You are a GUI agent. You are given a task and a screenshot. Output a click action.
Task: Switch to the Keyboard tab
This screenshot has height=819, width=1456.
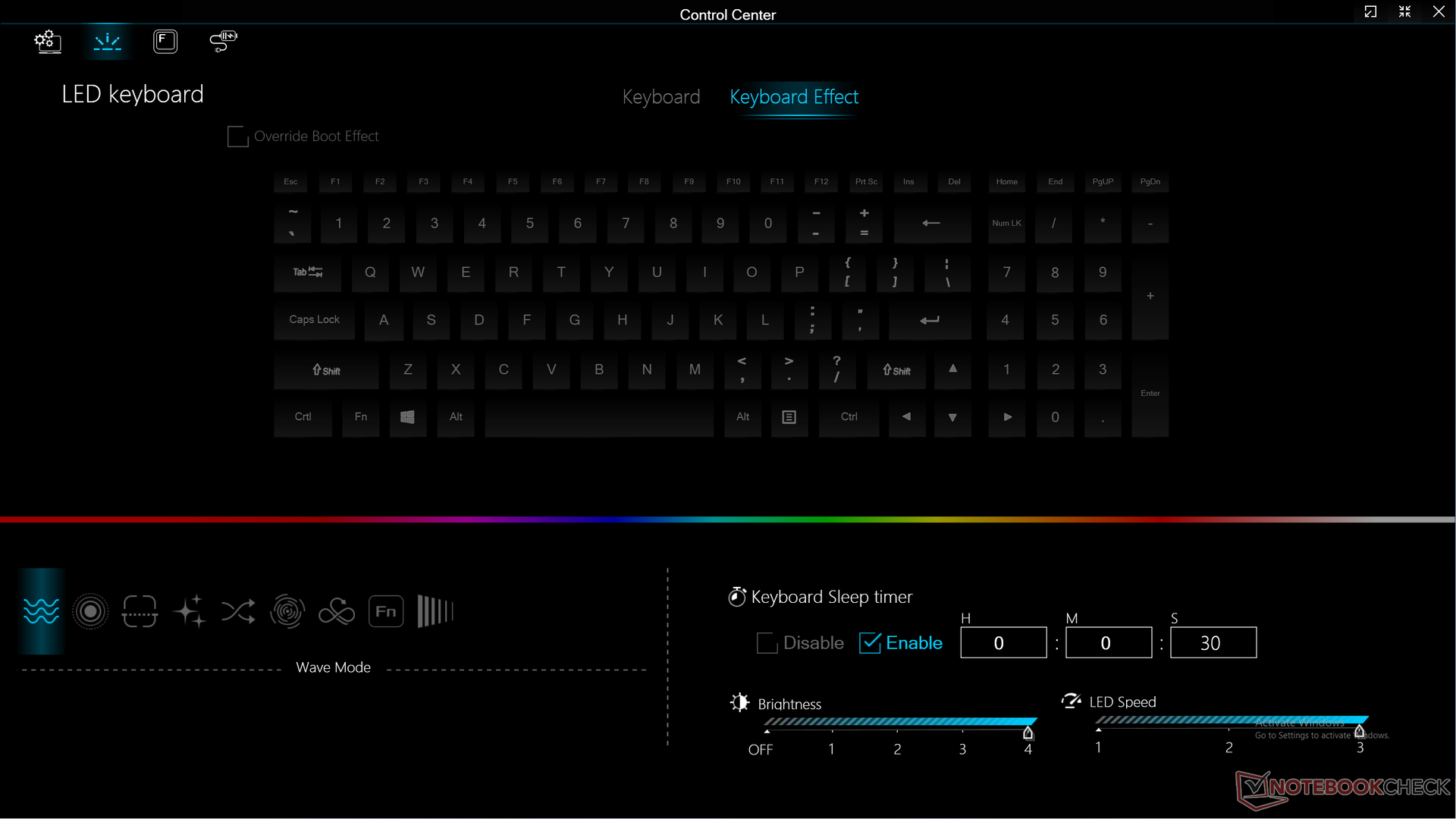pyautogui.click(x=661, y=97)
